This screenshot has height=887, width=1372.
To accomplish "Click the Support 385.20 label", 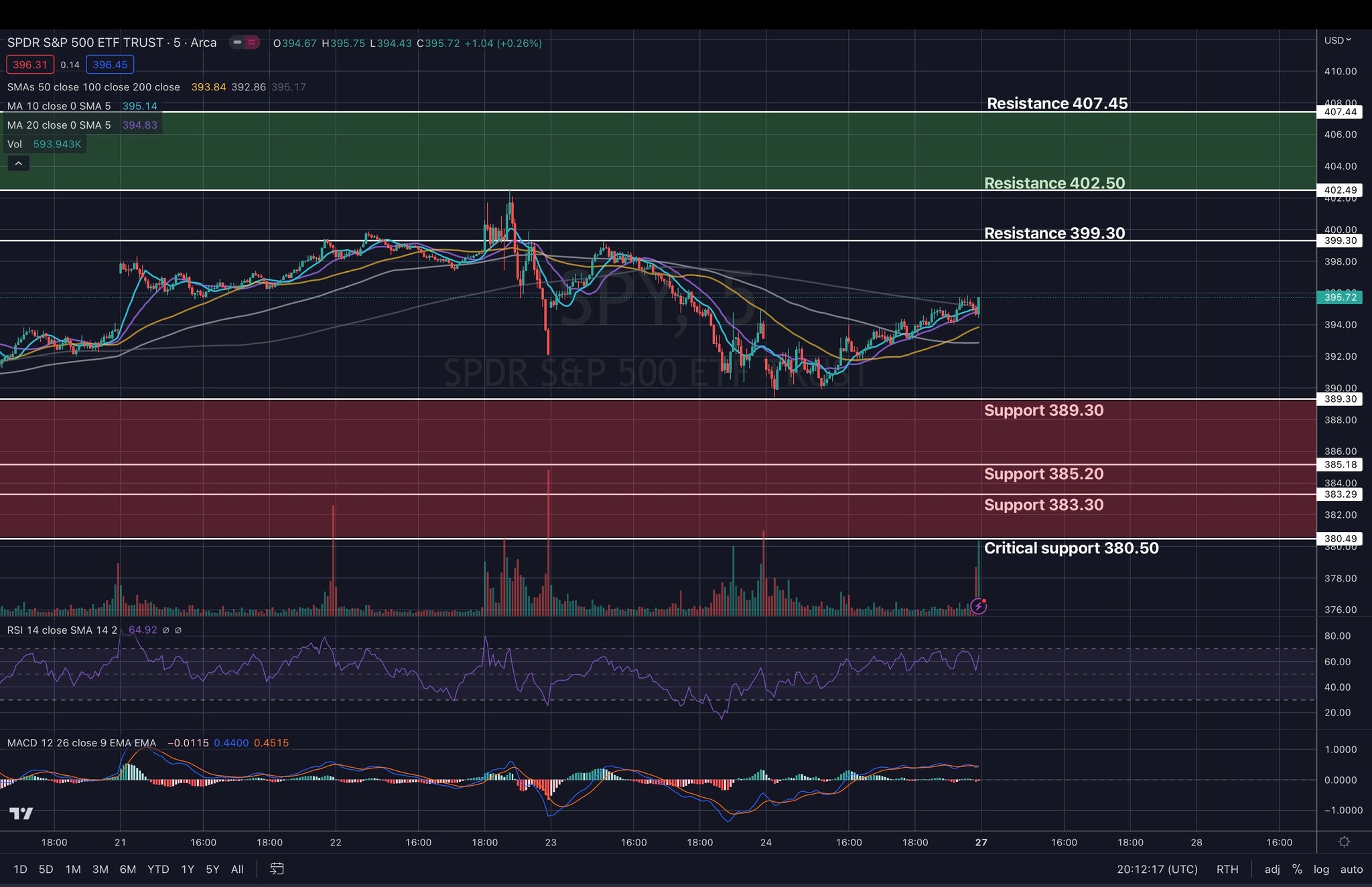I will [x=1044, y=474].
